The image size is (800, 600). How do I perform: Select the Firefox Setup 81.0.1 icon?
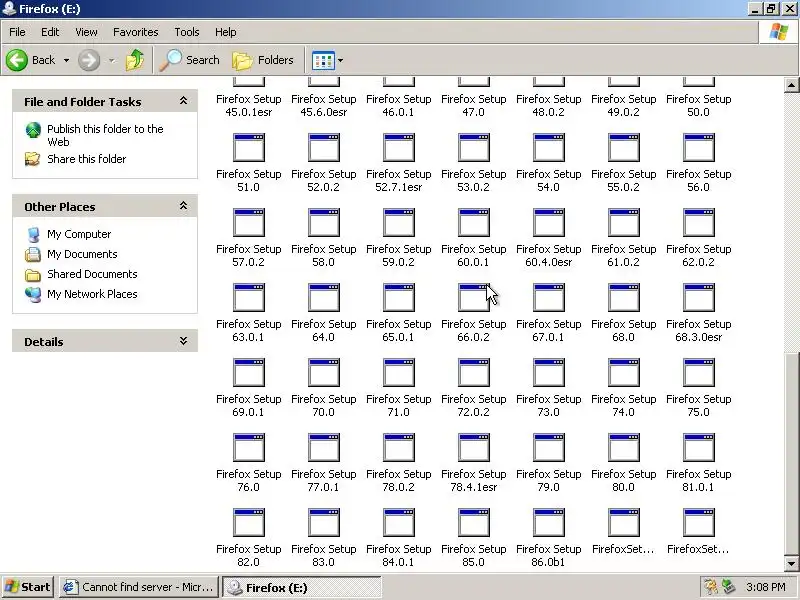[x=698, y=447]
